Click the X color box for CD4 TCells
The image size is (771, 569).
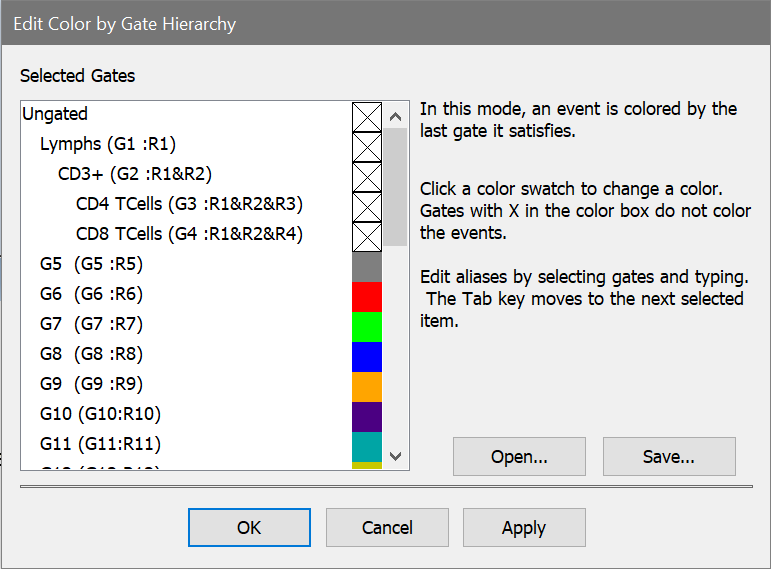click(x=367, y=207)
